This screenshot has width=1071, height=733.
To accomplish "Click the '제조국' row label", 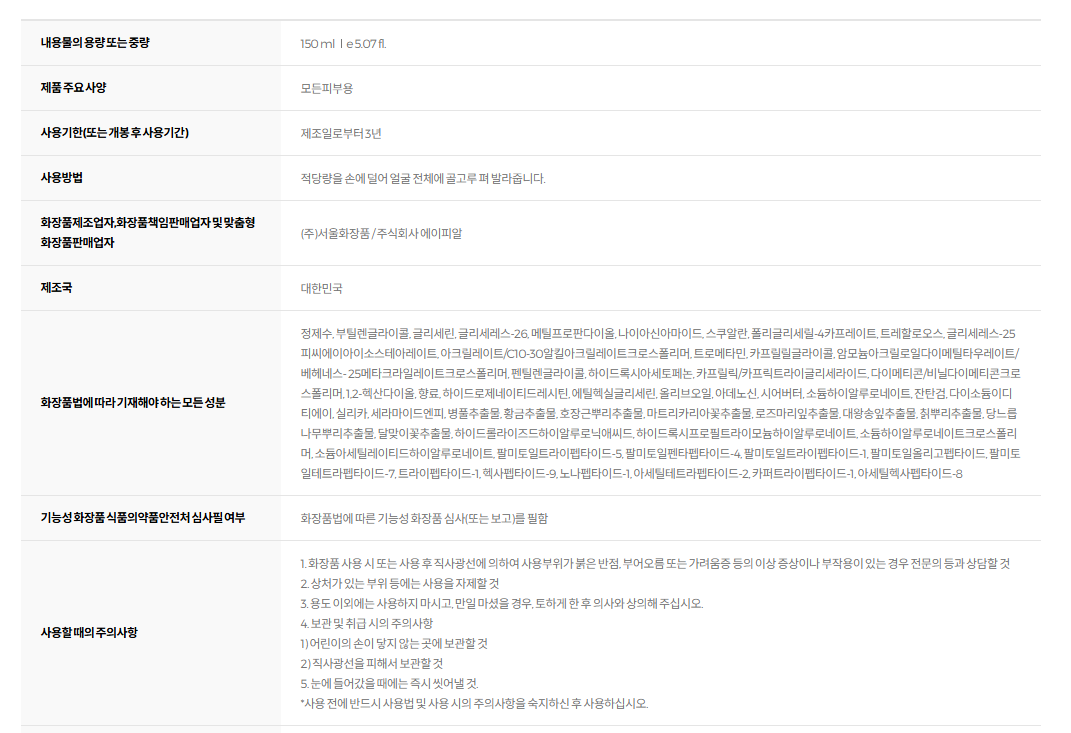I will [x=56, y=288].
